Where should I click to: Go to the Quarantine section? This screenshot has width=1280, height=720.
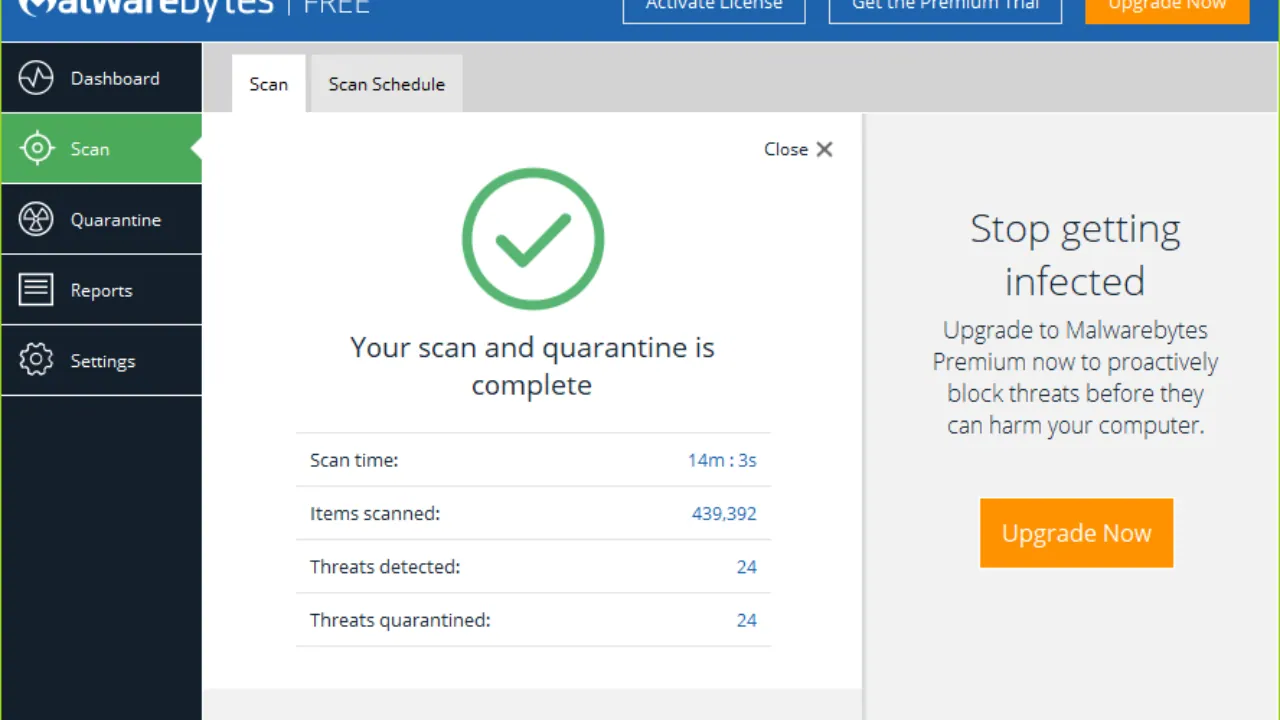(101, 220)
